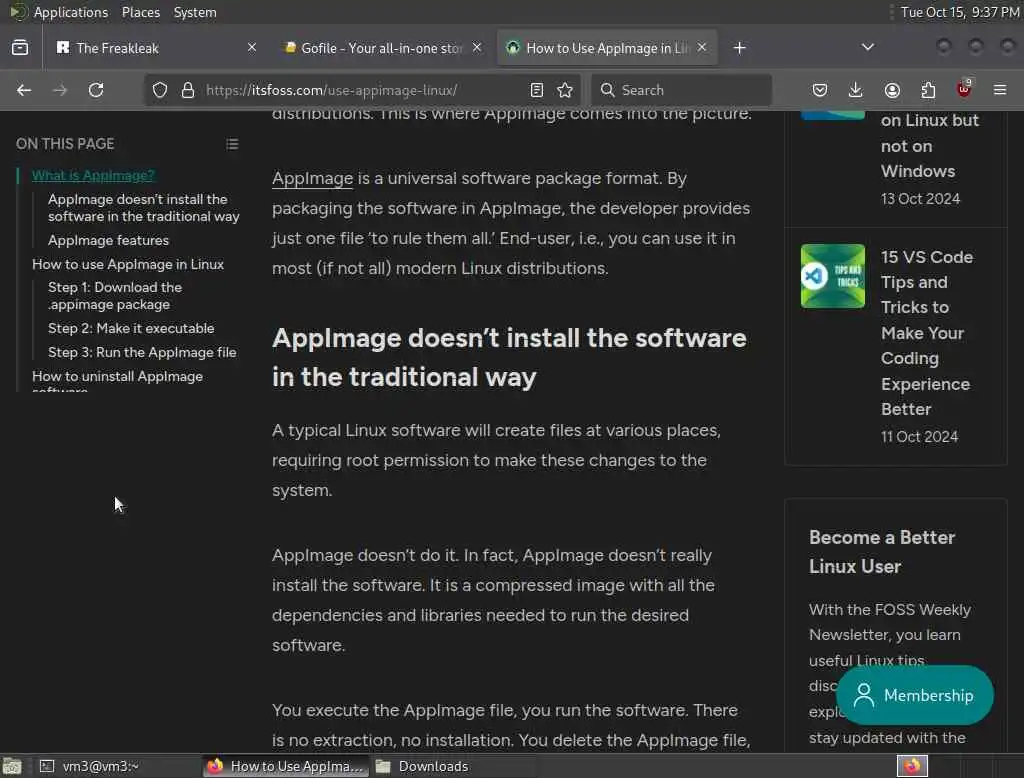Click the 13 Oct 2024 date text
Image resolution: width=1024 pixels, height=778 pixels.
point(920,199)
